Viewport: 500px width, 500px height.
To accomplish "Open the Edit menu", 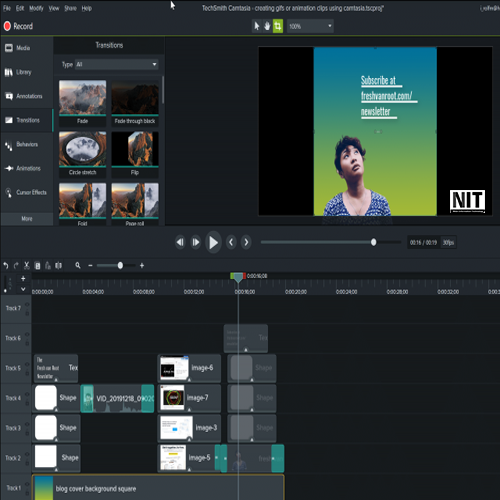I will pyautogui.click(x=20, y=8).
